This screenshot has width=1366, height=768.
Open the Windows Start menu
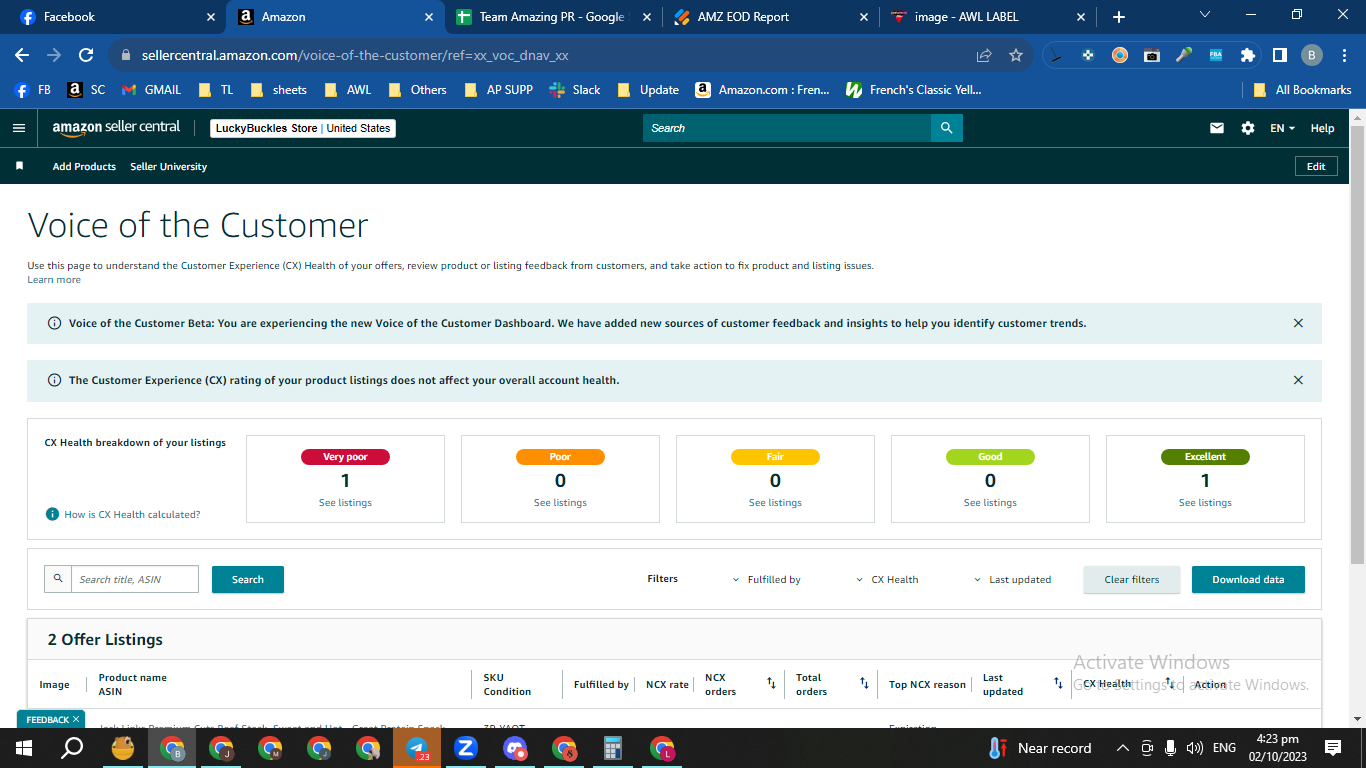(x=24, y=748)
